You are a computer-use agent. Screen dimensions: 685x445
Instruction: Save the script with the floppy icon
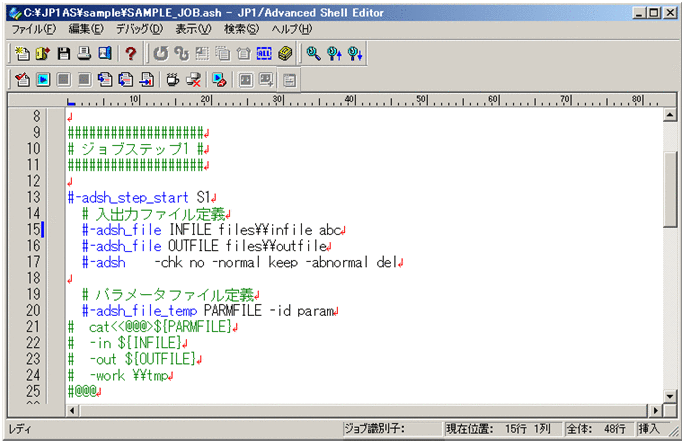tap(64, 53)
